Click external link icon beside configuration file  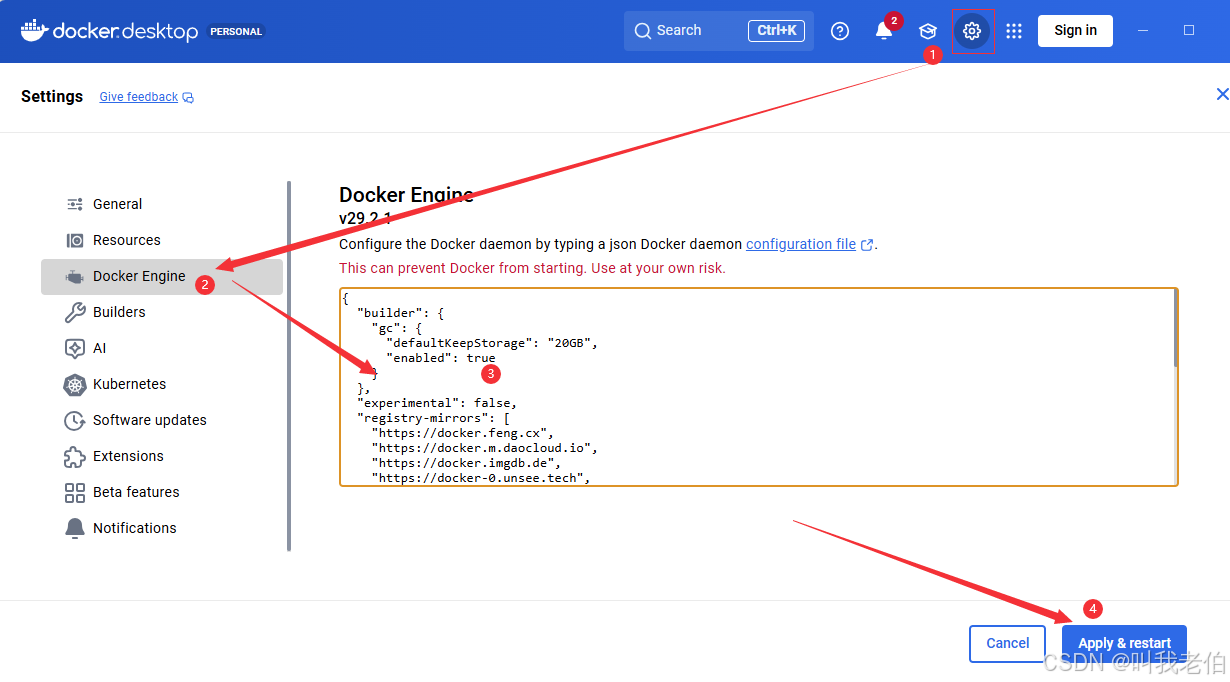pyautogui.click(x=867, y=245)
